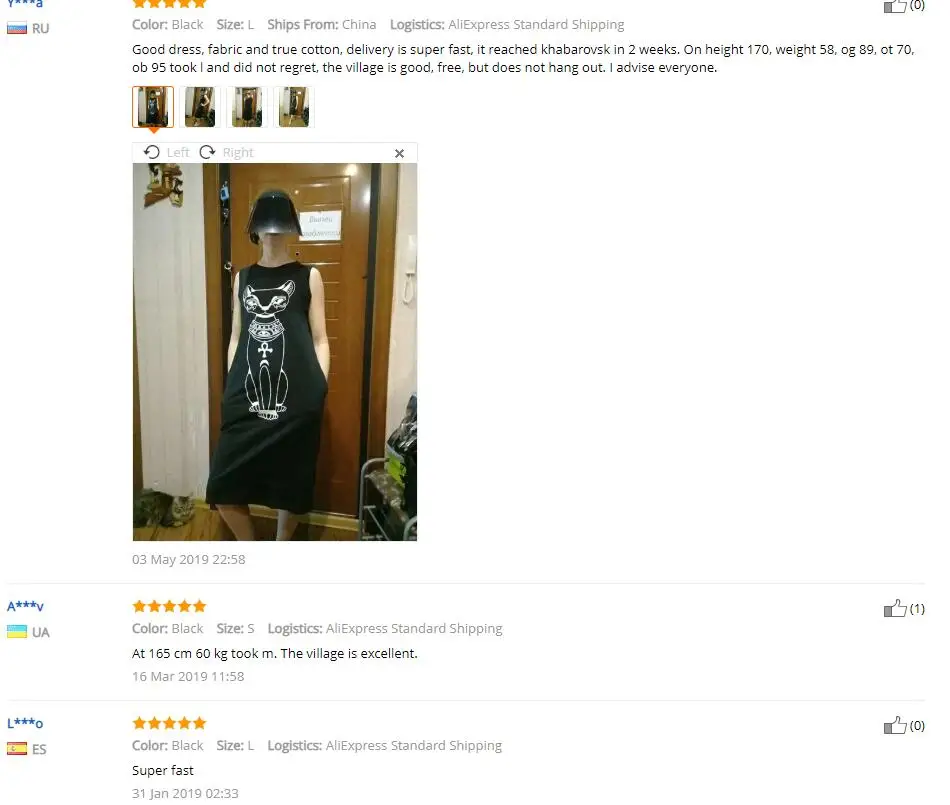Screen dimensions: 950x805
Task: Click the 'Left' rotate label
Action: click(x=178, y=153)
